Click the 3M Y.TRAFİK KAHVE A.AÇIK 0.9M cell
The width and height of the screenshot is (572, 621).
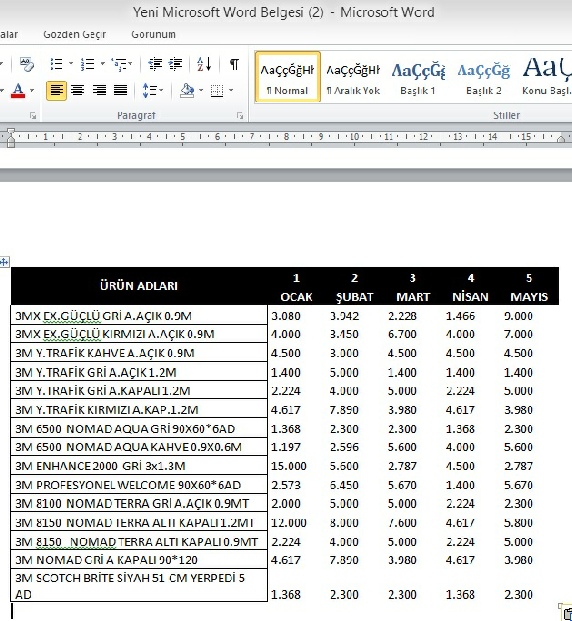click(x=139, y=352)
